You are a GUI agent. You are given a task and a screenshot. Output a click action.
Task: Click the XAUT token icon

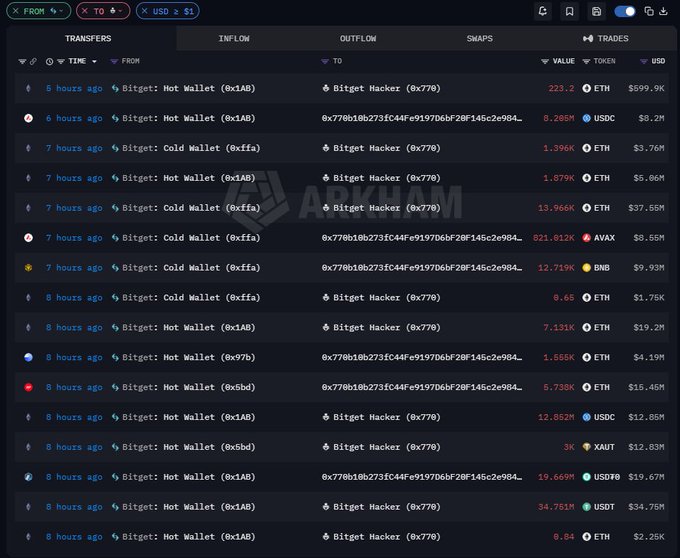click(x=586, y=447)
